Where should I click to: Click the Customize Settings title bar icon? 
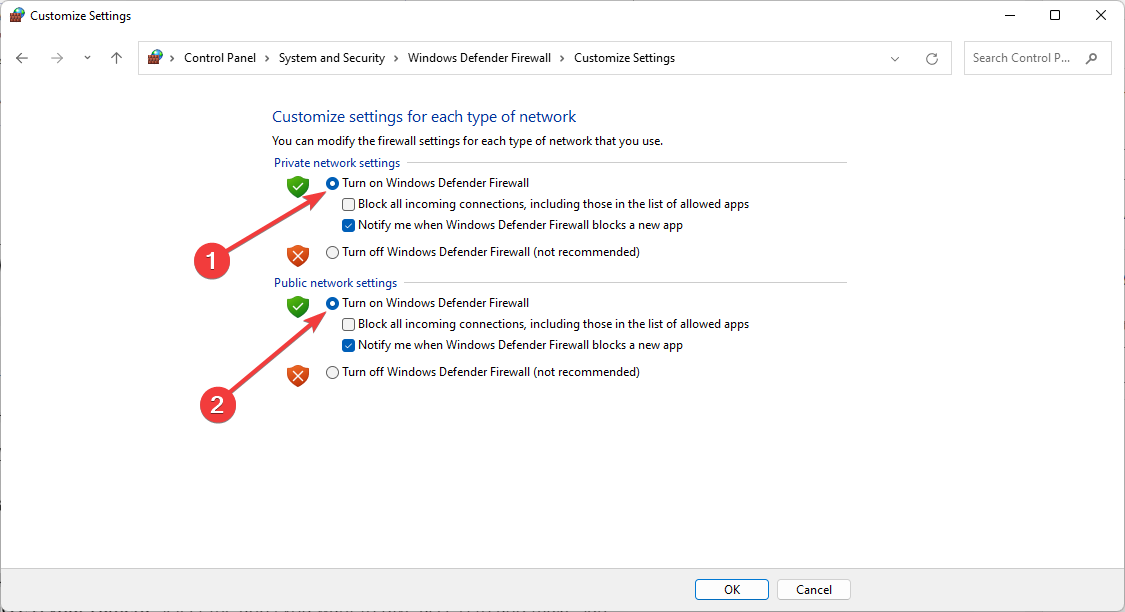(17, 15)
